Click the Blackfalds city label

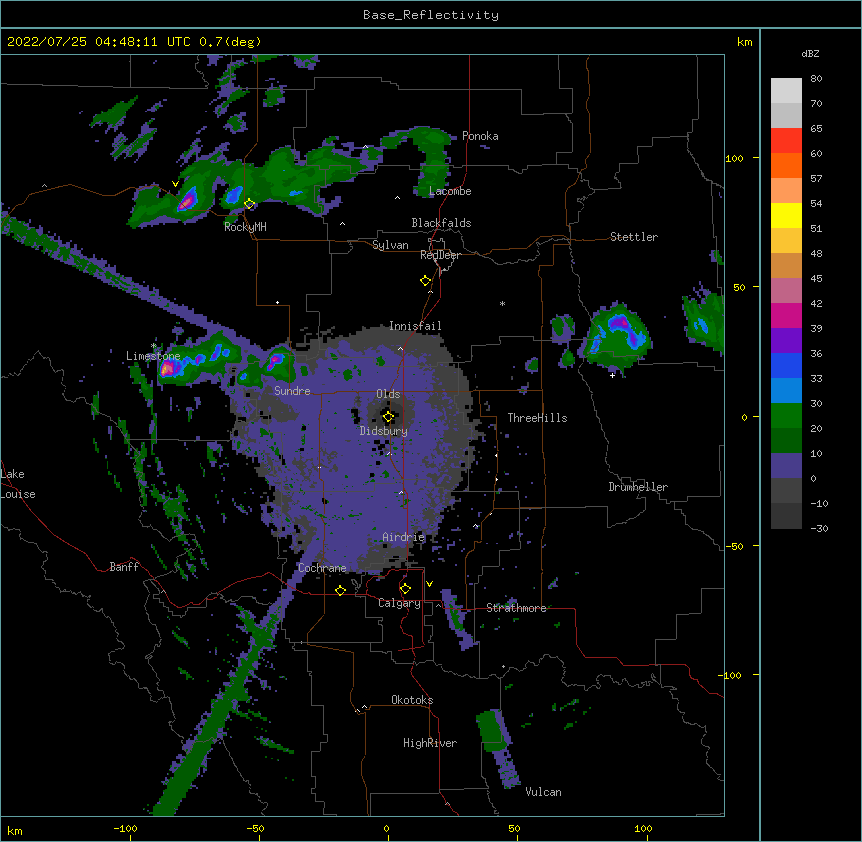coord(441,223)
